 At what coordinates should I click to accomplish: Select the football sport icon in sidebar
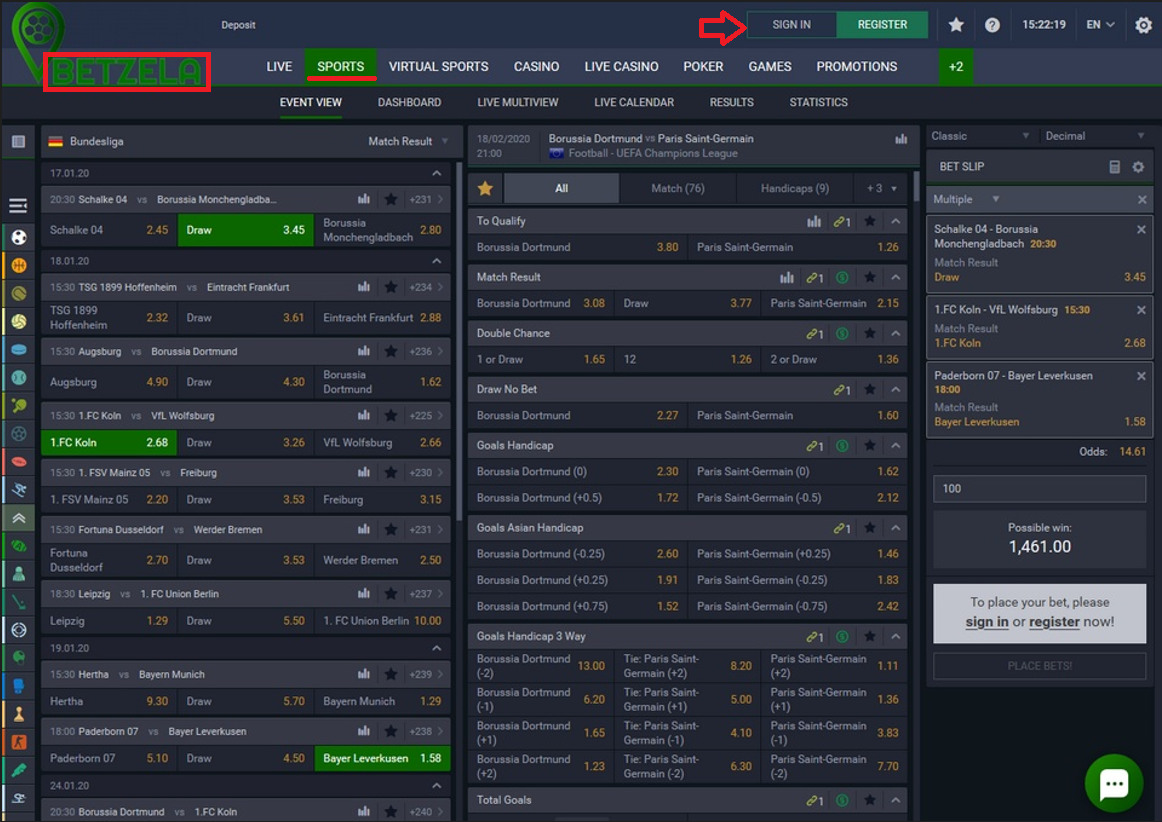pos(19,237)
